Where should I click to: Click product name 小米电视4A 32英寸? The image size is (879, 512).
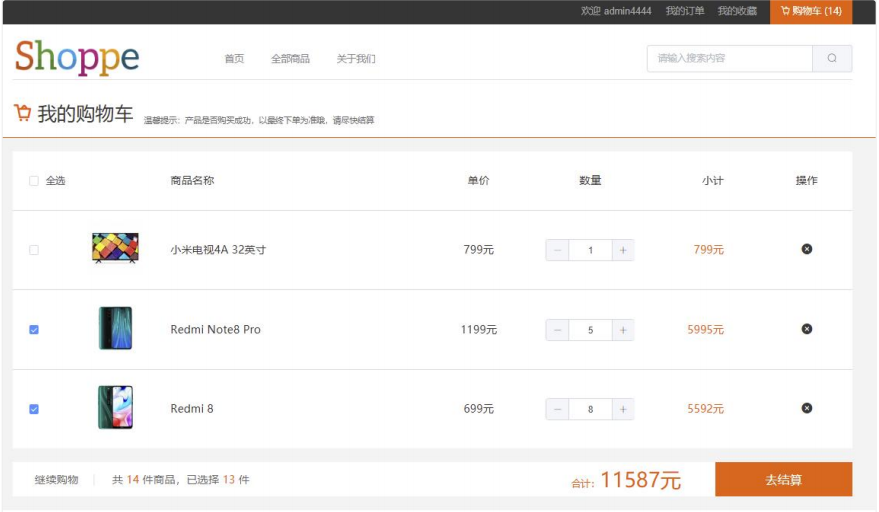218,250
